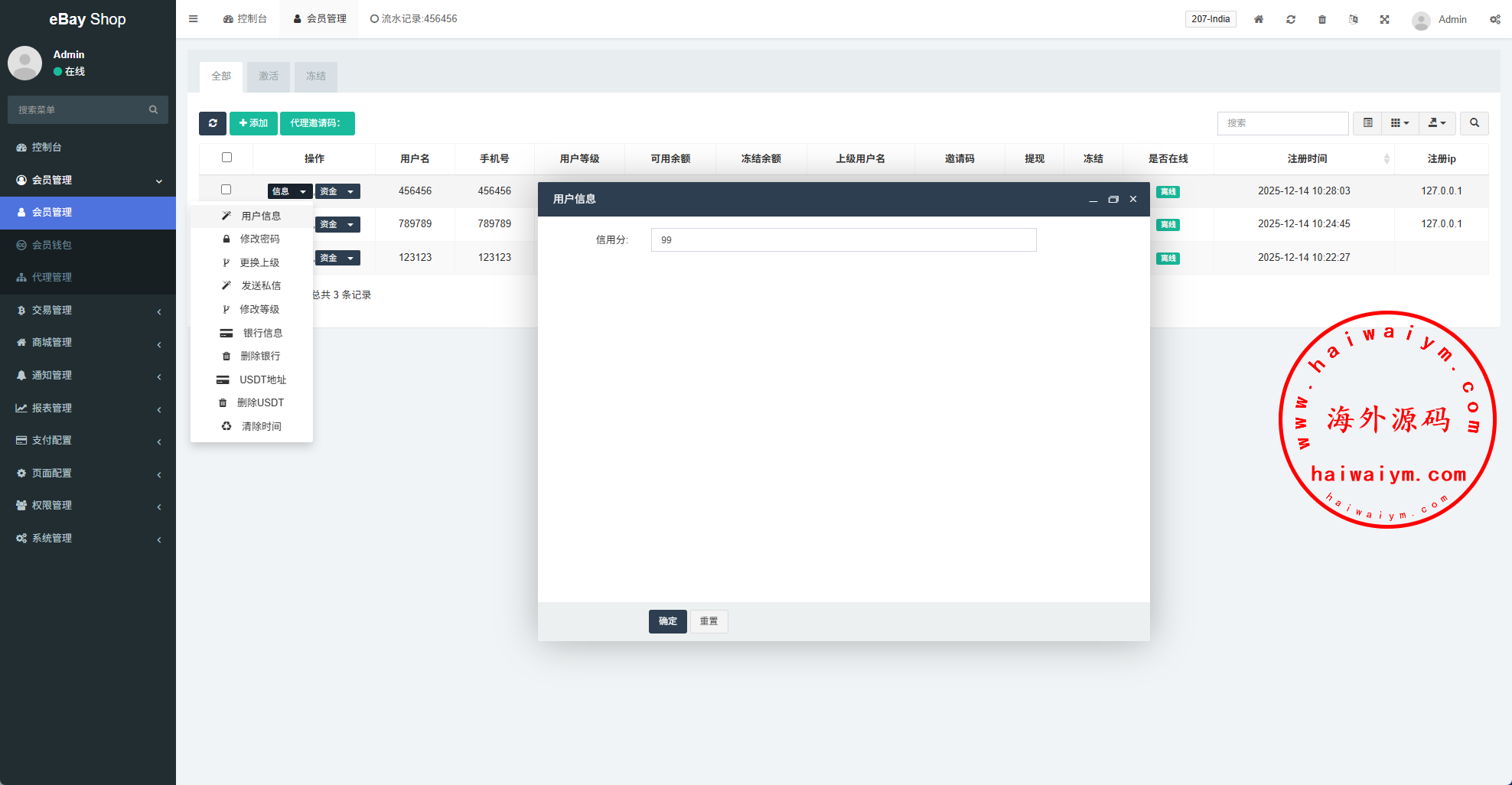Check the select-all checkbox in table header

(226, 158)
